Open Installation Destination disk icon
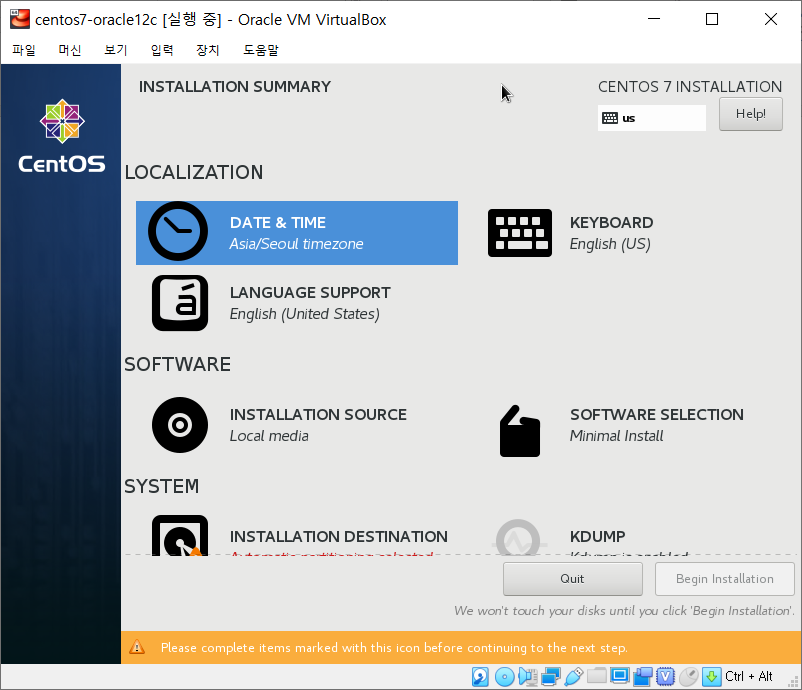The height and width of the screenshot is (690, 802). 180,535
